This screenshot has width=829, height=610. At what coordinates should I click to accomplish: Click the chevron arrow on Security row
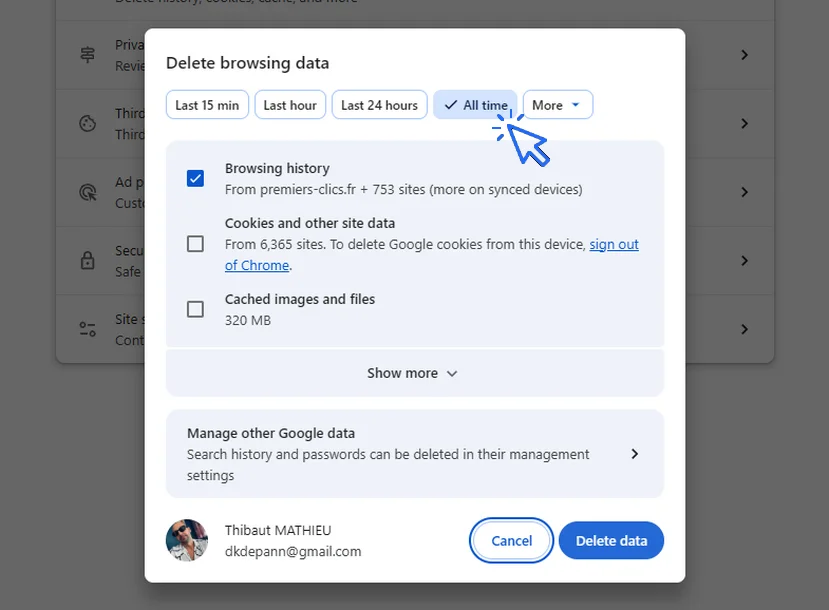744,260
